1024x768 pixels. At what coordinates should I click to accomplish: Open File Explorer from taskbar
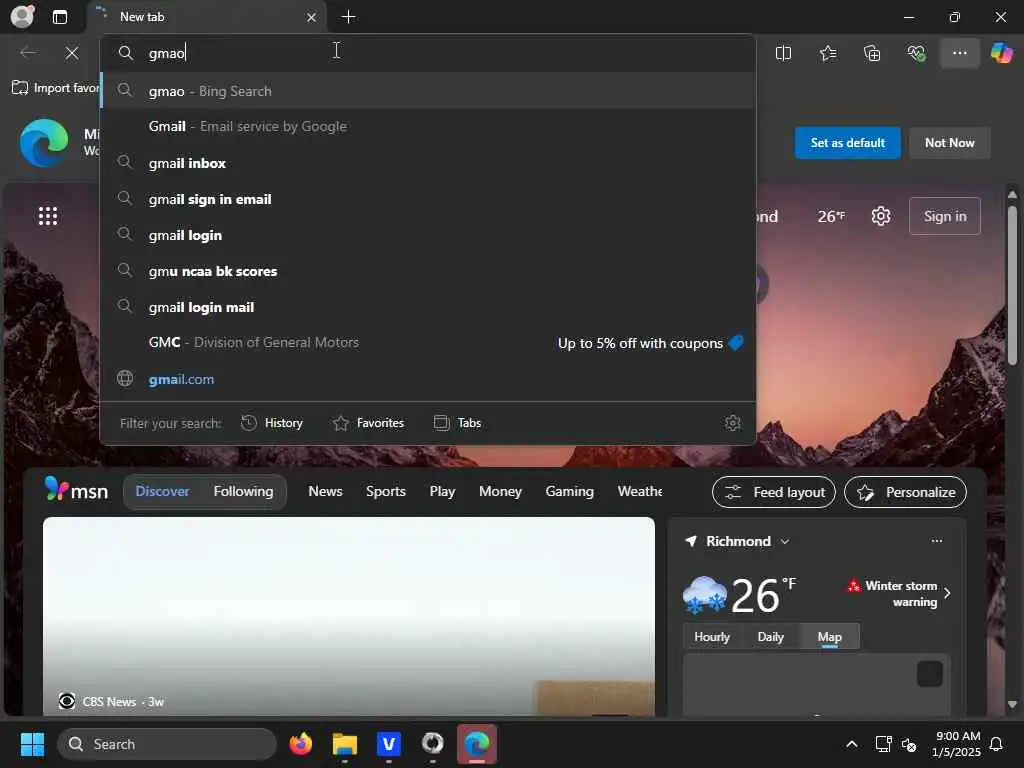[x=345, y=744]
